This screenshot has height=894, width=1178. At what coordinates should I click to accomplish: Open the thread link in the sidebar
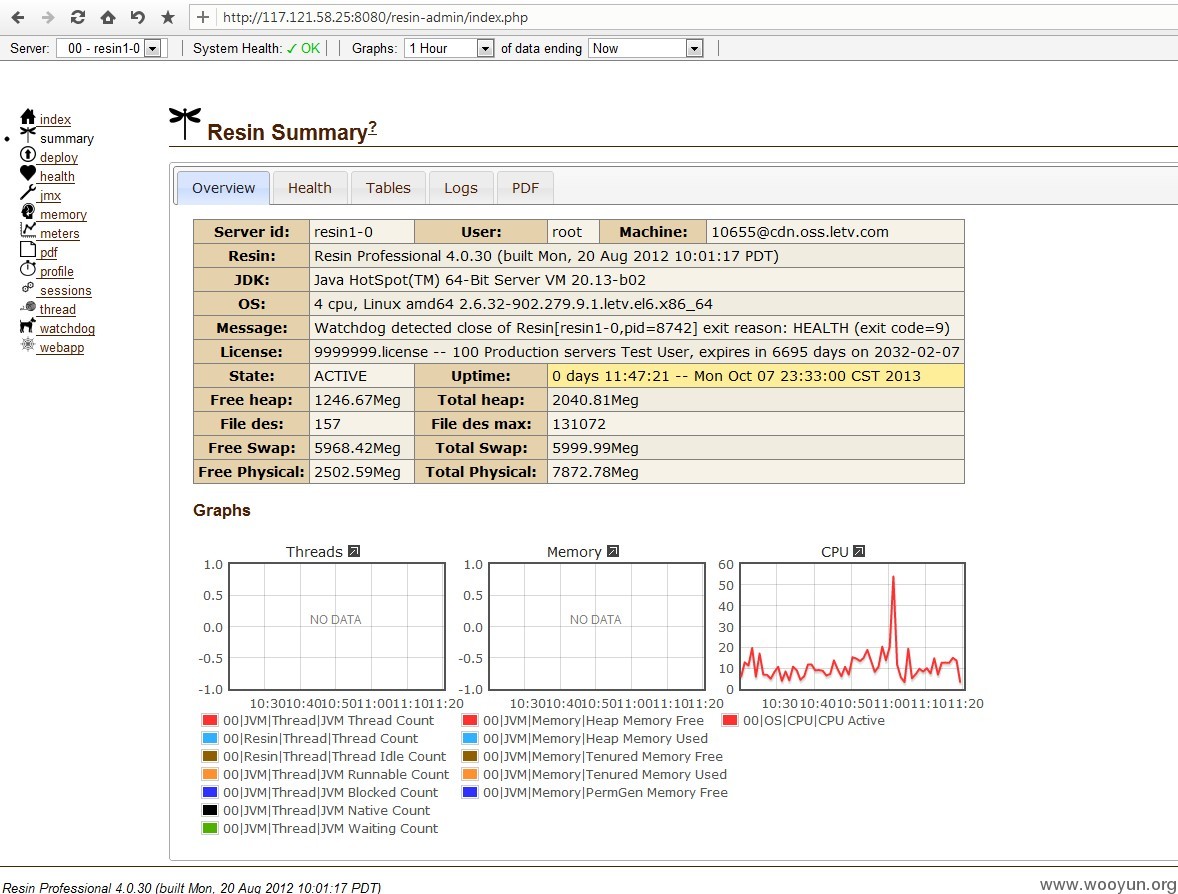pos(57,310)
